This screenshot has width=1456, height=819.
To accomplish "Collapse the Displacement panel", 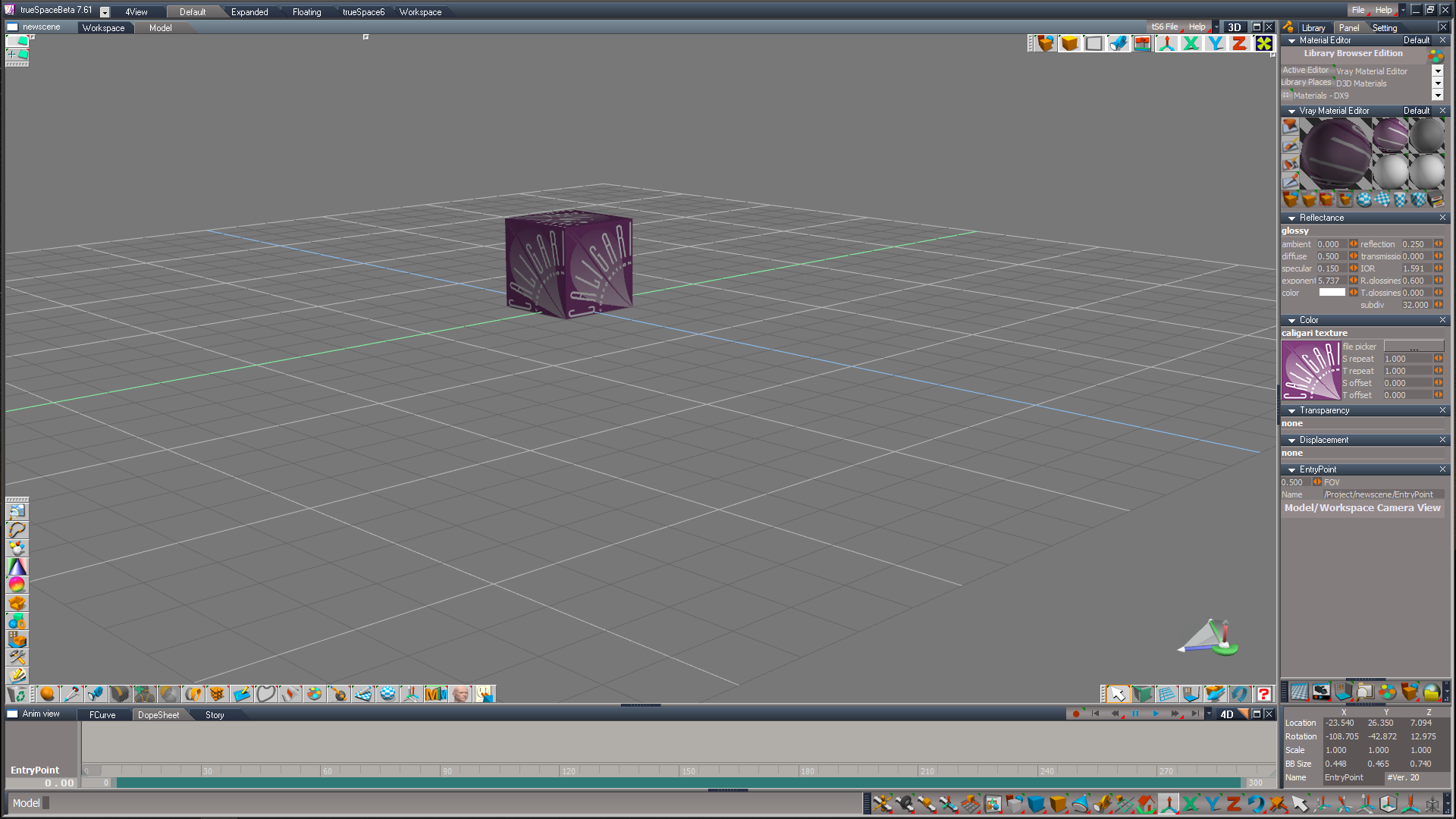I will click(x=1291, y=441).
